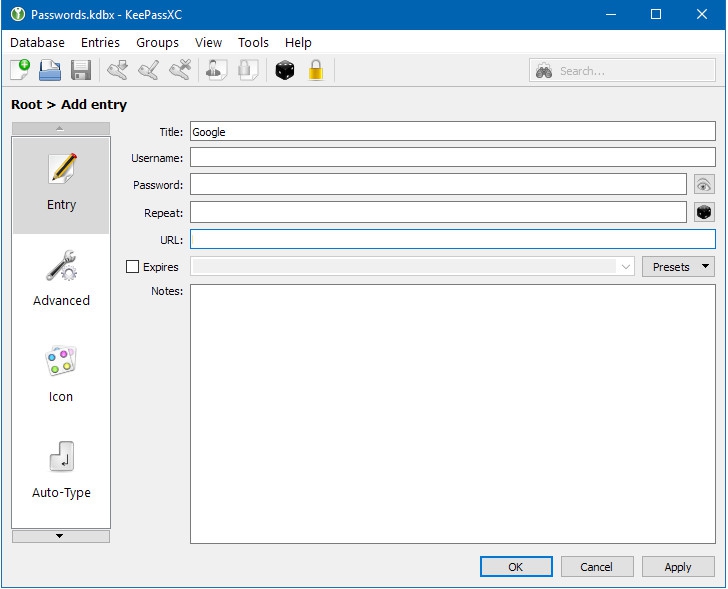
Task: Focus the Search box in toolbar
Action: click(630, 71)
